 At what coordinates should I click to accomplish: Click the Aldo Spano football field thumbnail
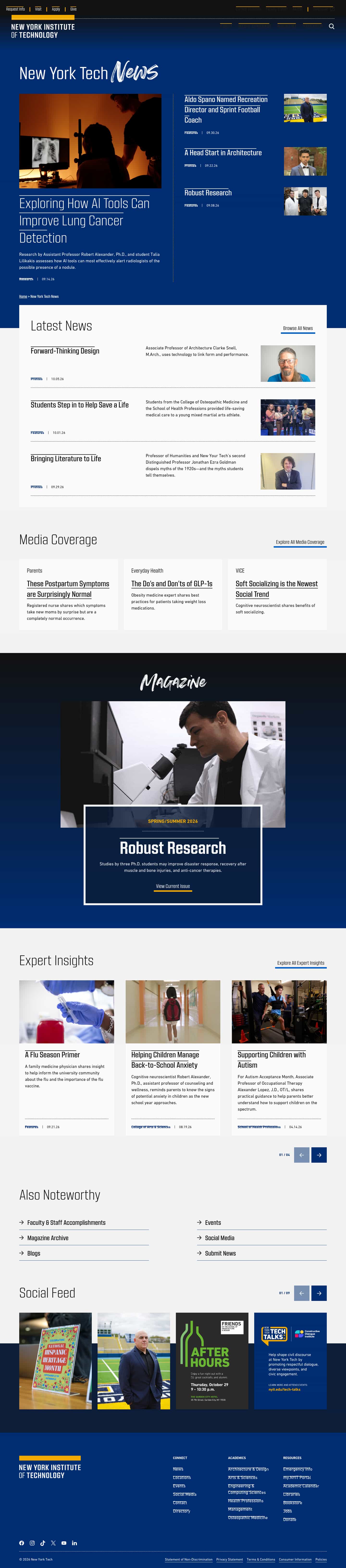coord(305,108)
